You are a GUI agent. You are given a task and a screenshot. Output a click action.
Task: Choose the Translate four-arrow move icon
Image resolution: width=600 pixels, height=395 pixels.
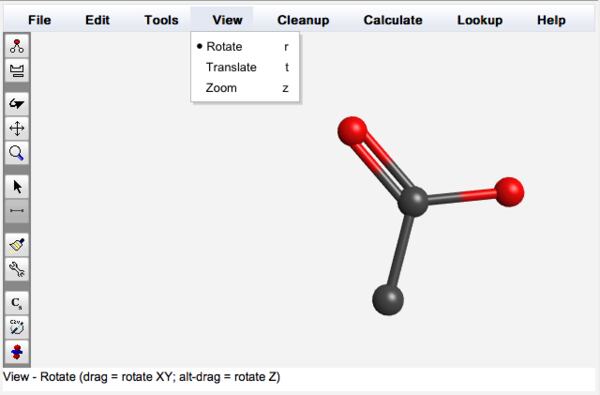17,128
